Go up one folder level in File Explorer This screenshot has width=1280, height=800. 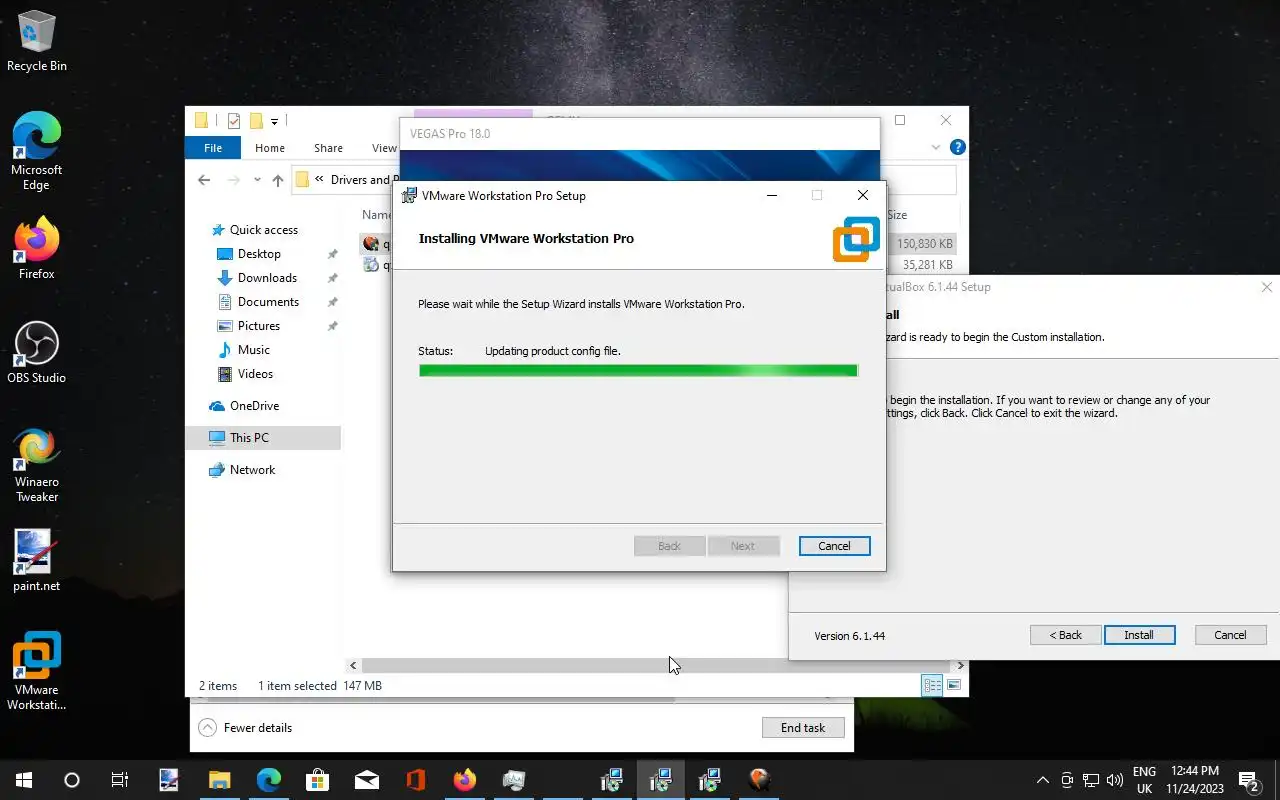tap(278, 180)
